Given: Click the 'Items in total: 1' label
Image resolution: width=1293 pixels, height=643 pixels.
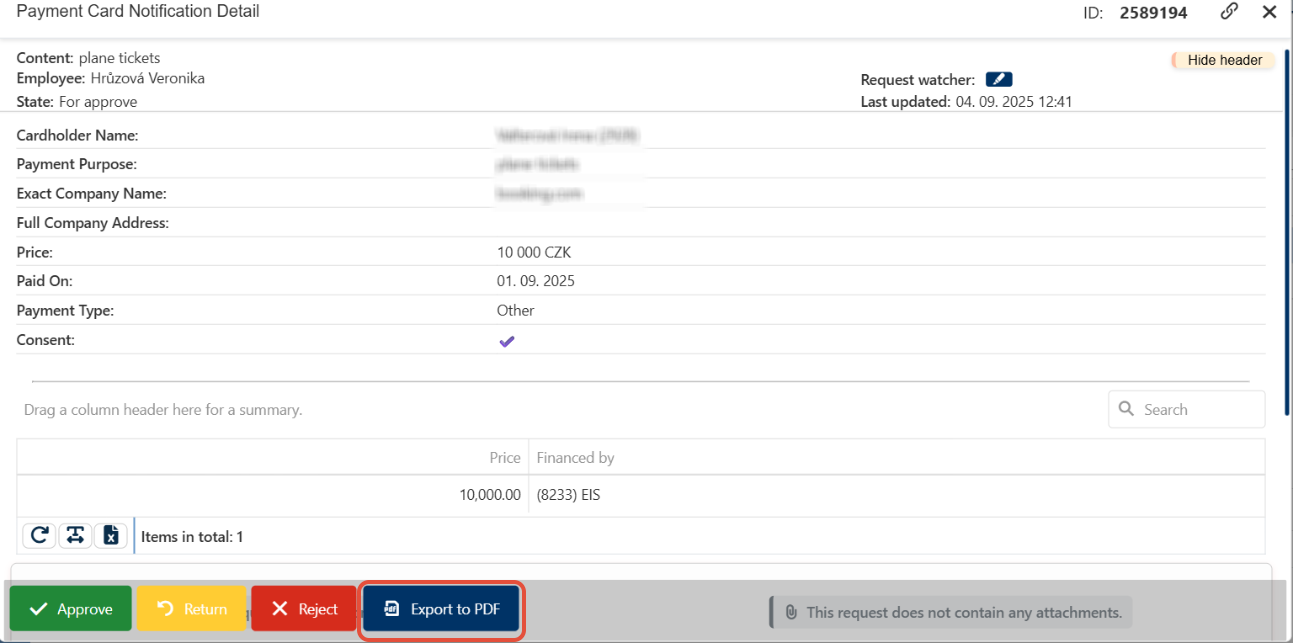Looking at the screenshot, I should (192, 537).
